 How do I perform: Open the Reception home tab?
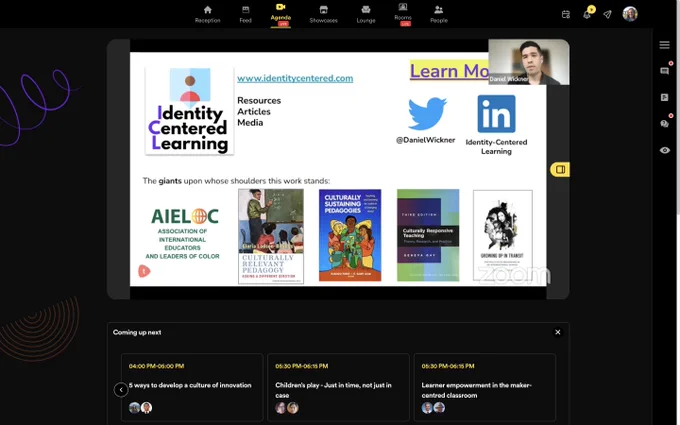tap(207, 14)
